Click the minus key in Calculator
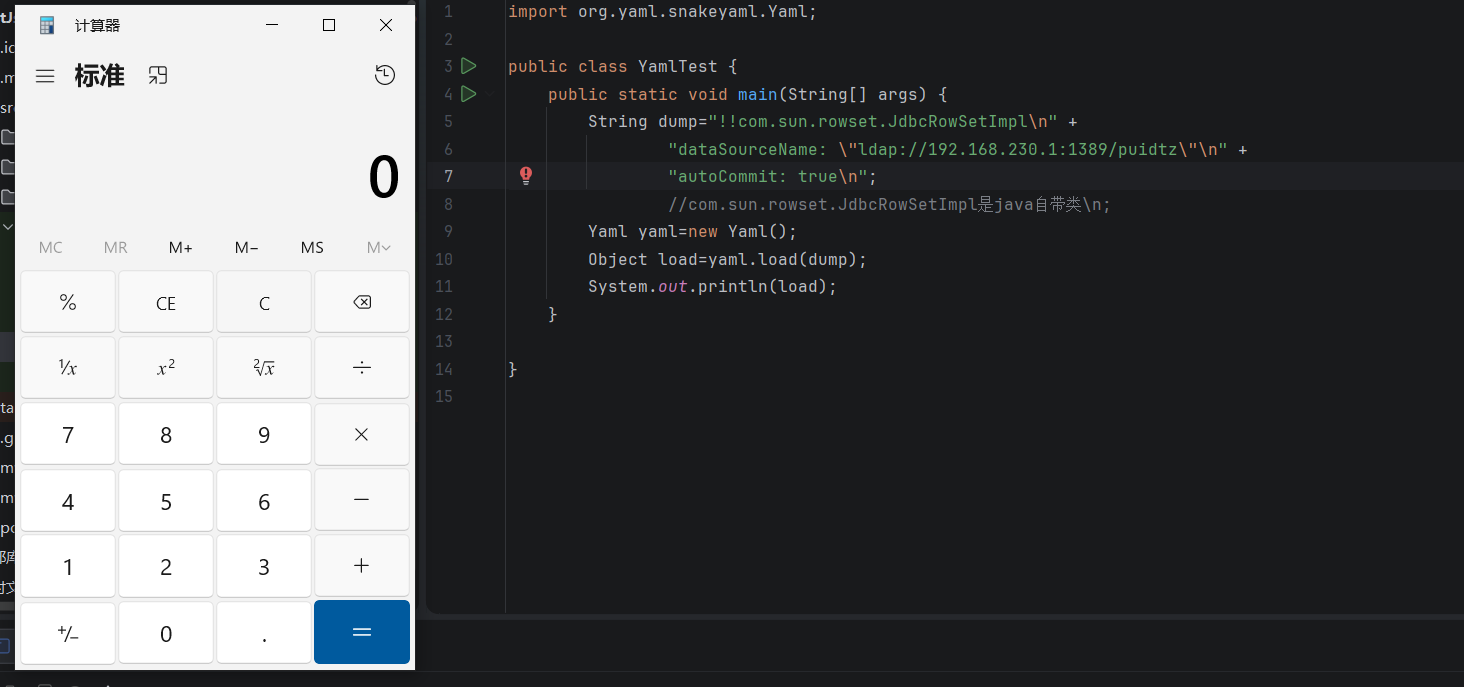 362,500
